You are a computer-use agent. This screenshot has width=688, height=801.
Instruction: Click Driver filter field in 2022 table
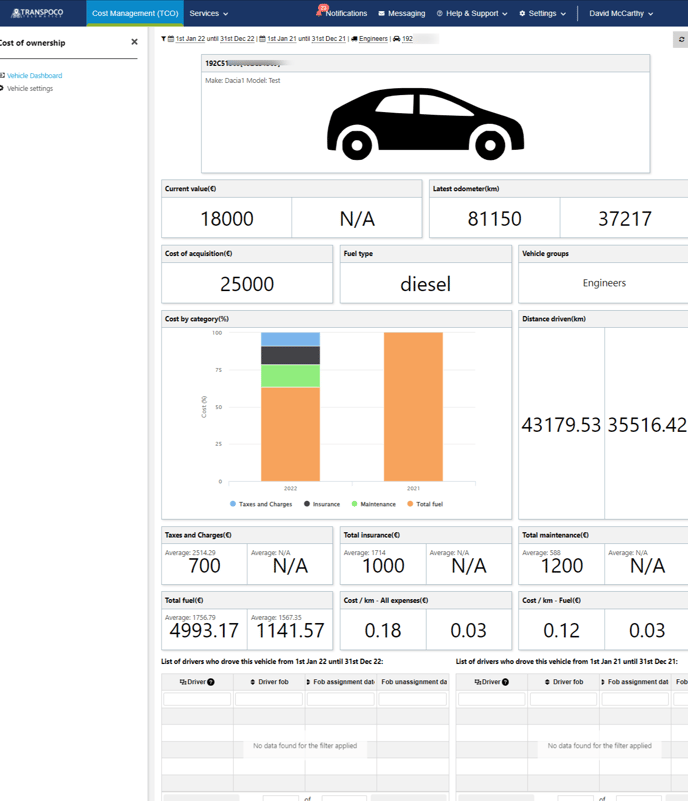pos(197,699)
